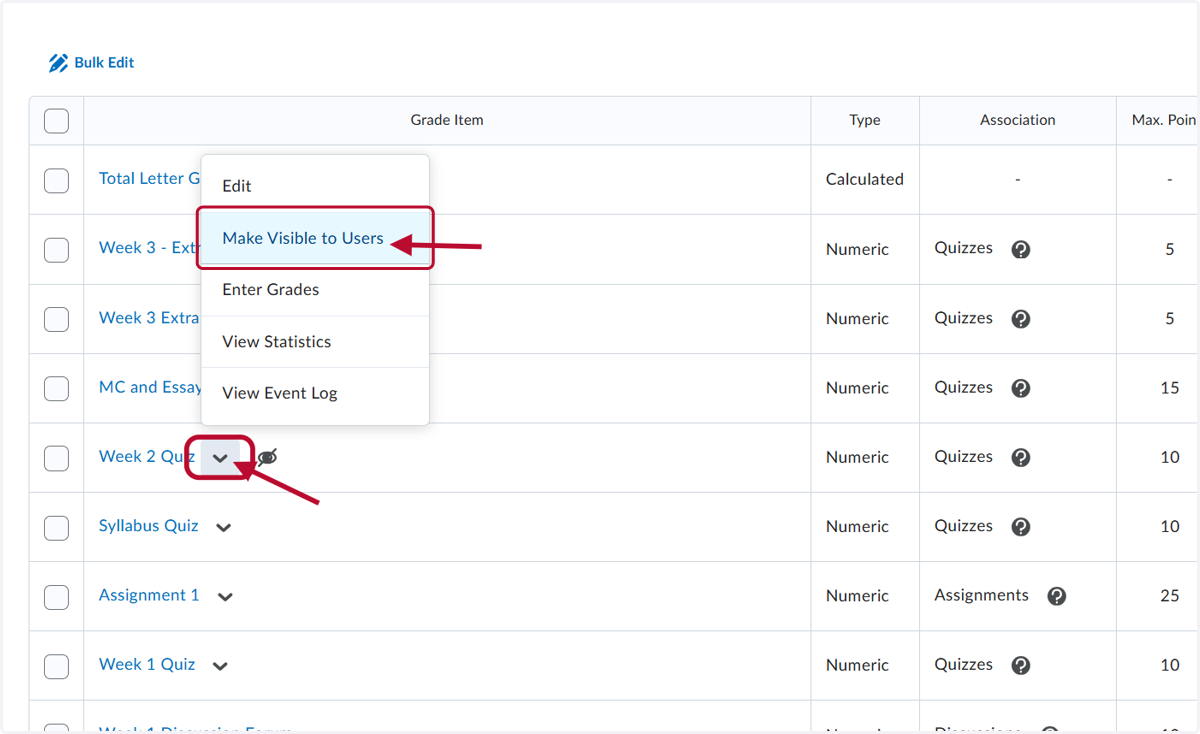This screenshot has height=734, width=1200.
Task: Click help icon in Week 1 Quiz row
Action: [x=1021, y=665]
